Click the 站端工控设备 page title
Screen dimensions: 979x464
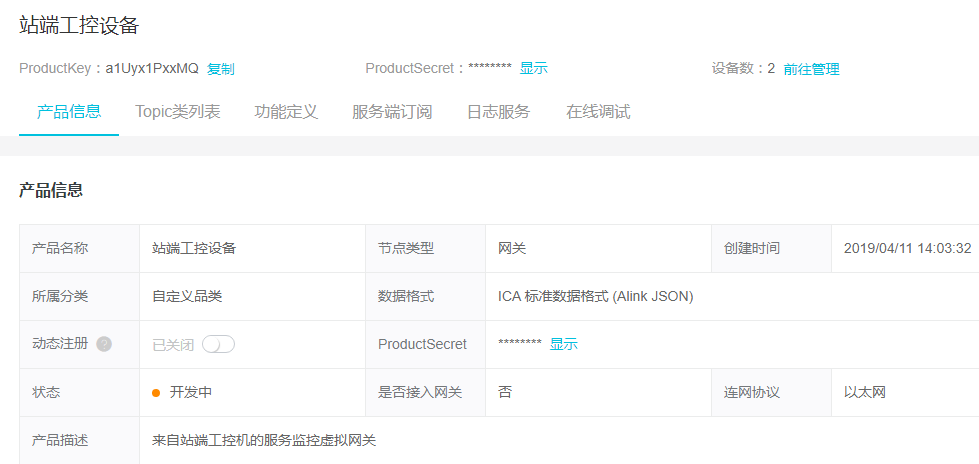(x=79, y=26)
